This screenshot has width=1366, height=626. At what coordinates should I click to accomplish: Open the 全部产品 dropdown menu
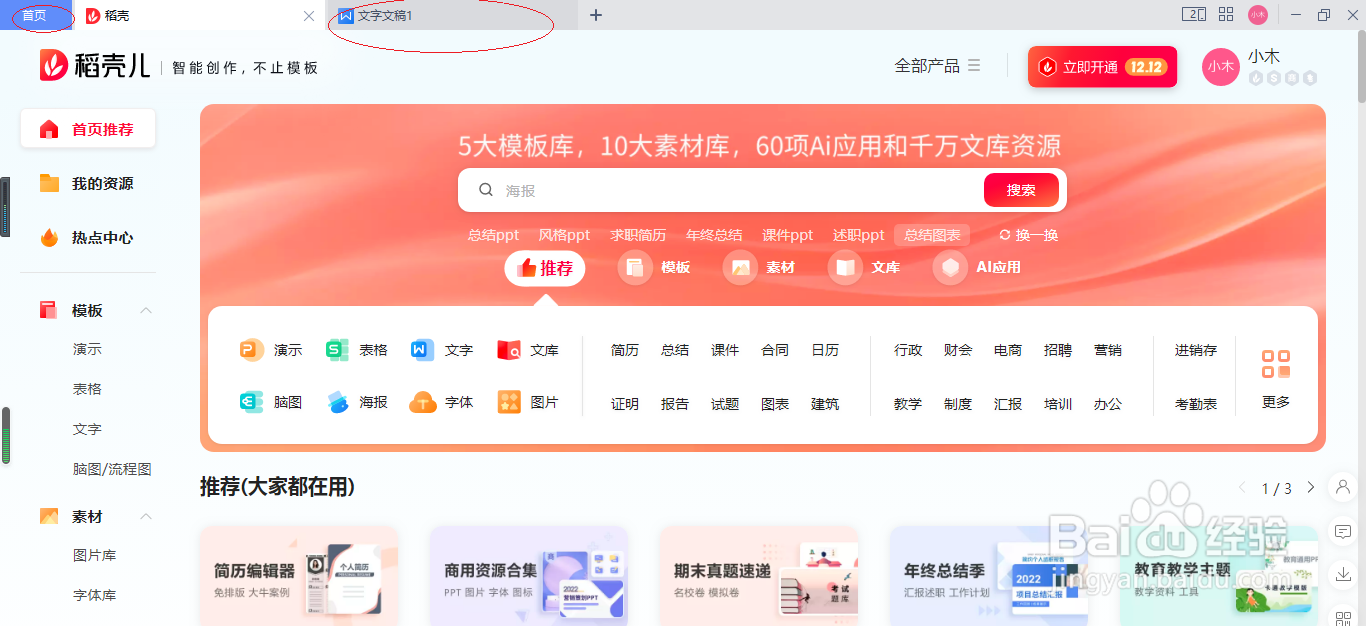(x=936, y=65)
